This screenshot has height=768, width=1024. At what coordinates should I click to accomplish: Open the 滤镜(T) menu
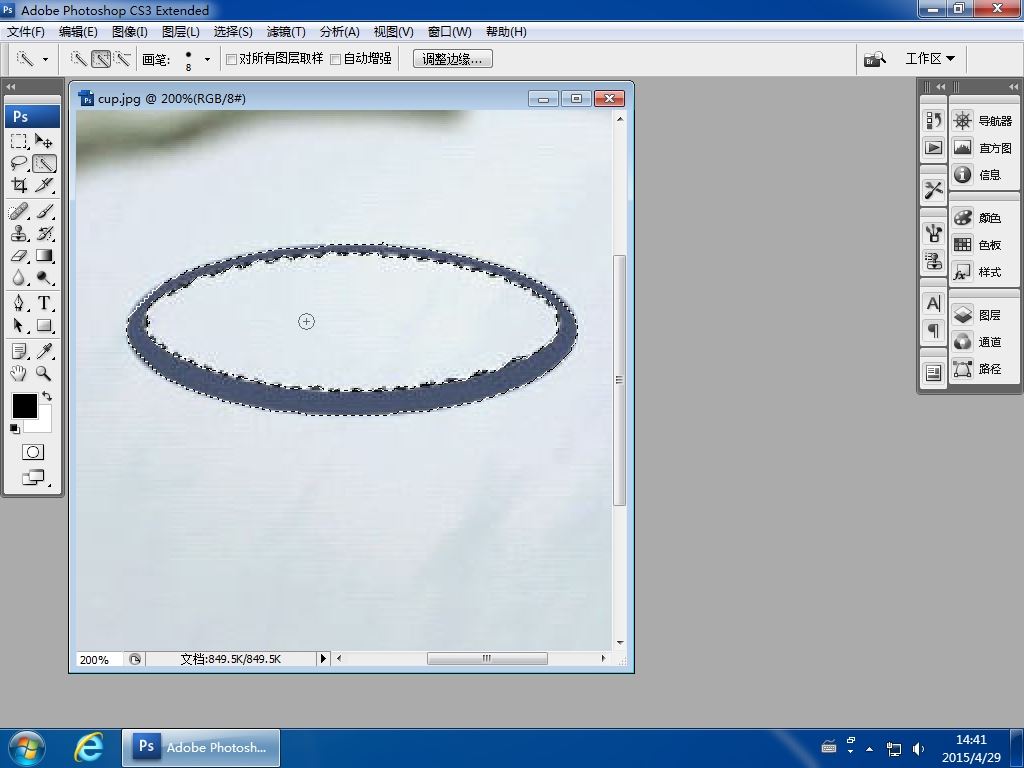click(x=285, y=32)
